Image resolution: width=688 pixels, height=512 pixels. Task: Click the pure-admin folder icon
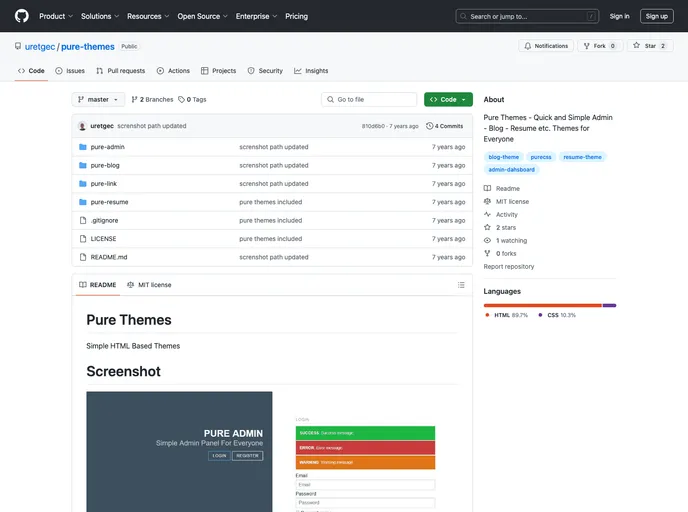82,147
